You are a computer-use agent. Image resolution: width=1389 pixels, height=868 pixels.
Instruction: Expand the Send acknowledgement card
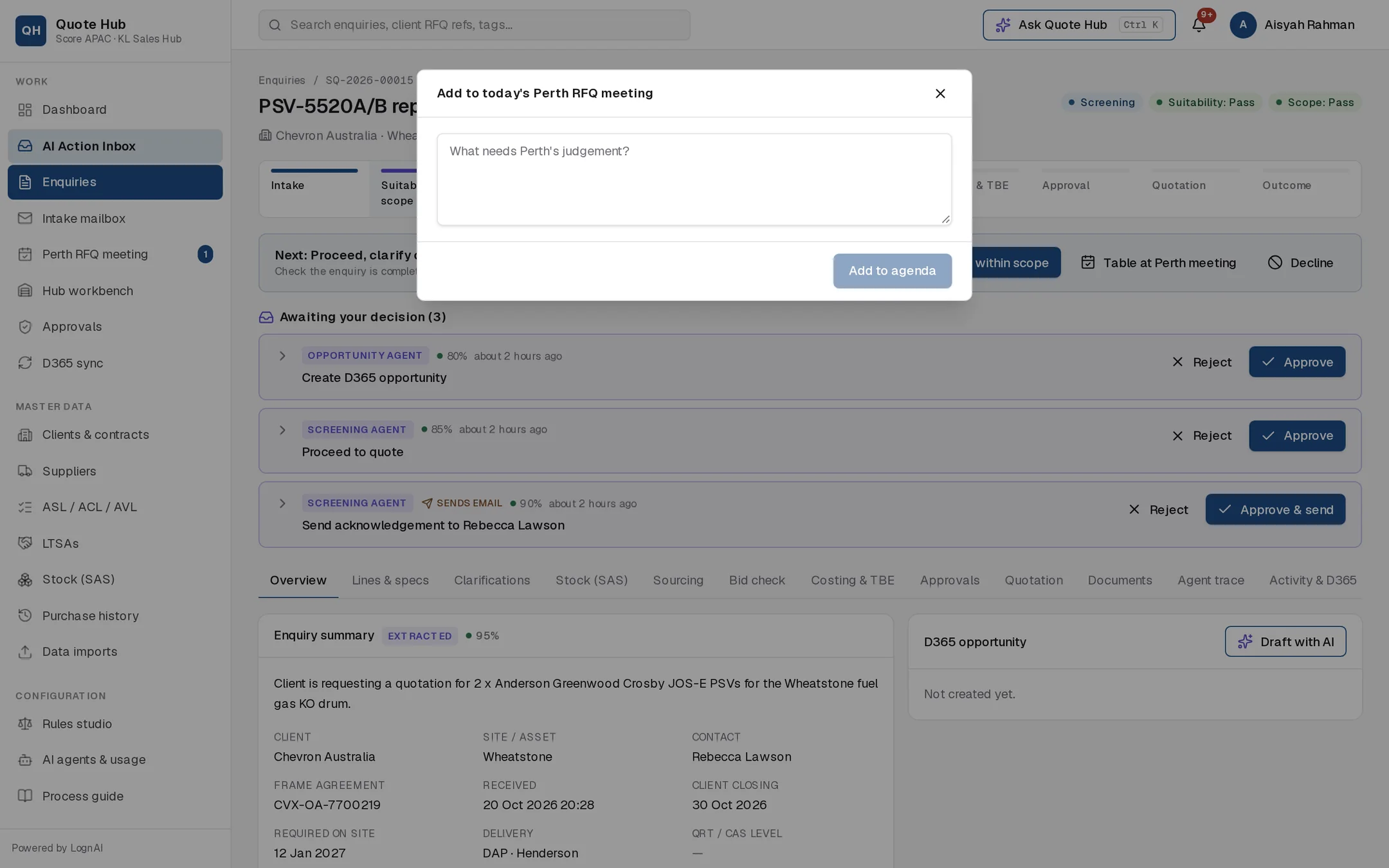click(x=282, y=503)
